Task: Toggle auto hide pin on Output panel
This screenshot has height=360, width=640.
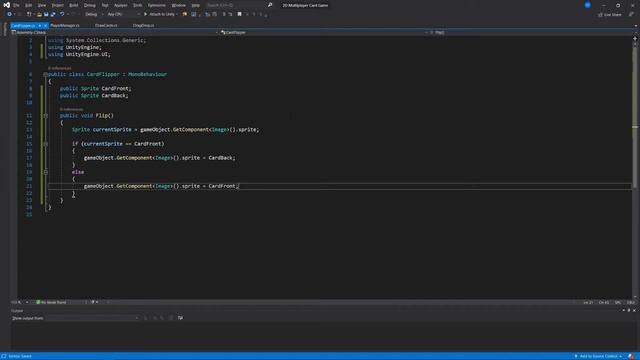Action: 629,311
